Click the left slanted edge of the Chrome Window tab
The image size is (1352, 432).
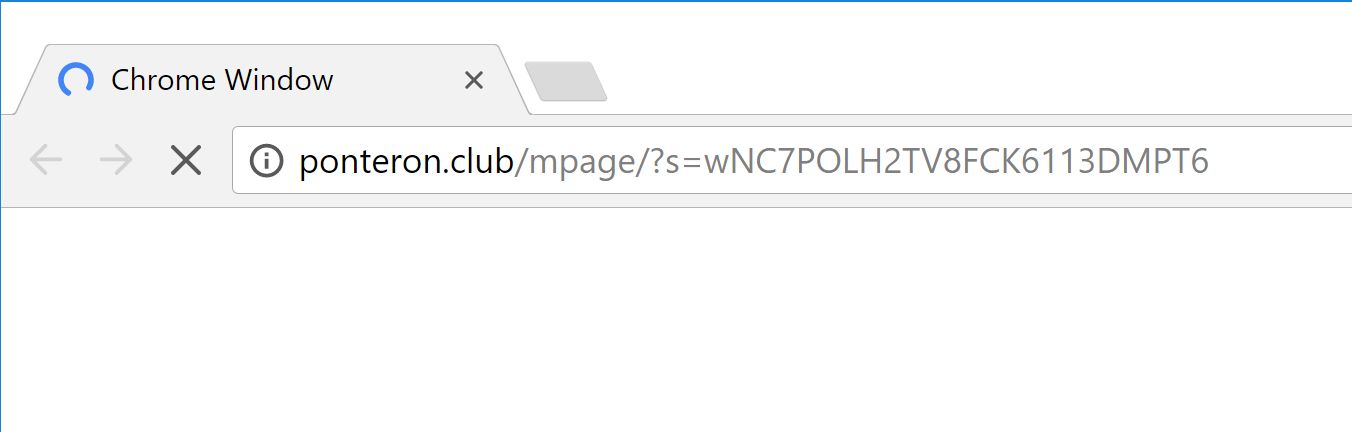click(x=28, y=80)
